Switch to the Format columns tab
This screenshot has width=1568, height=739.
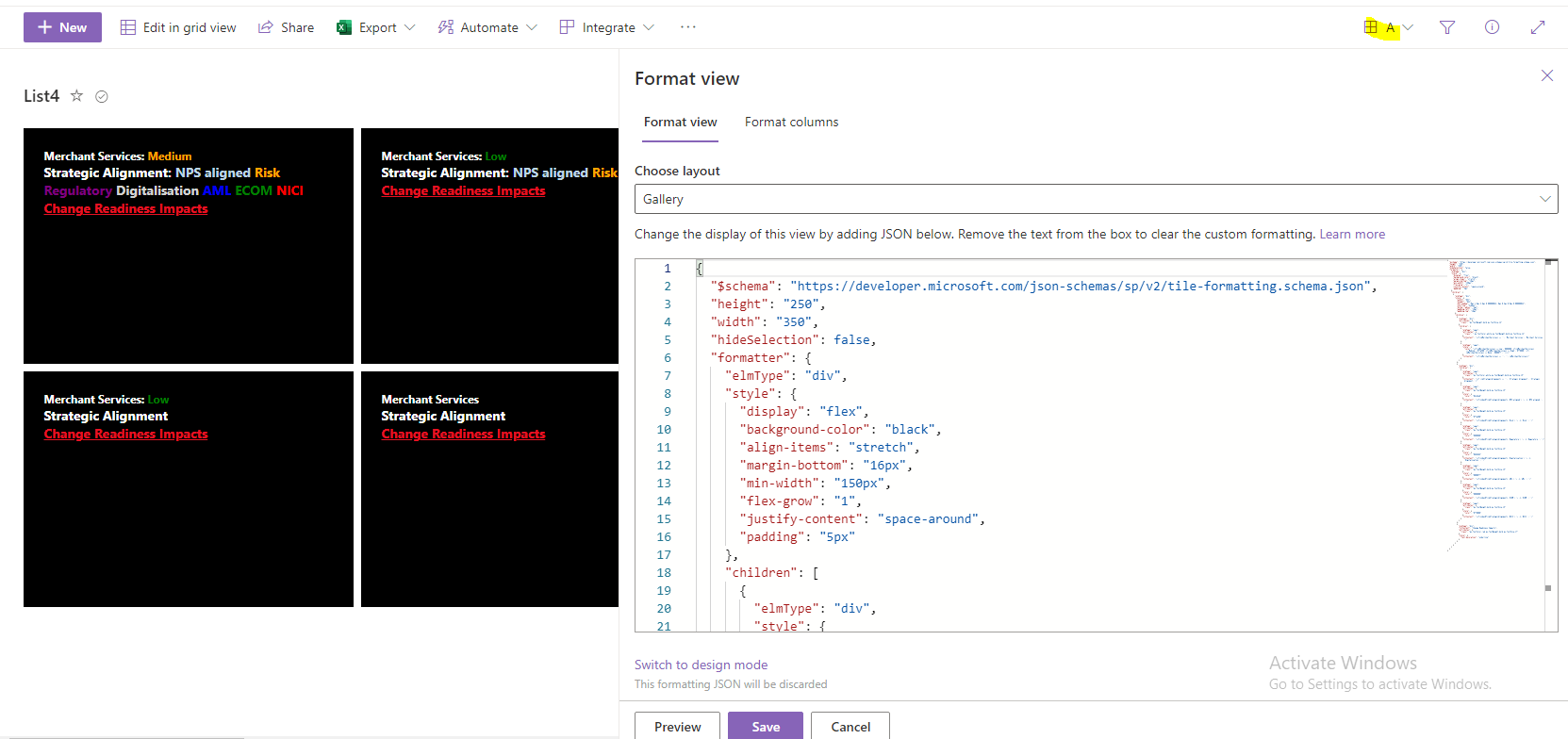[x=791, y=122]
